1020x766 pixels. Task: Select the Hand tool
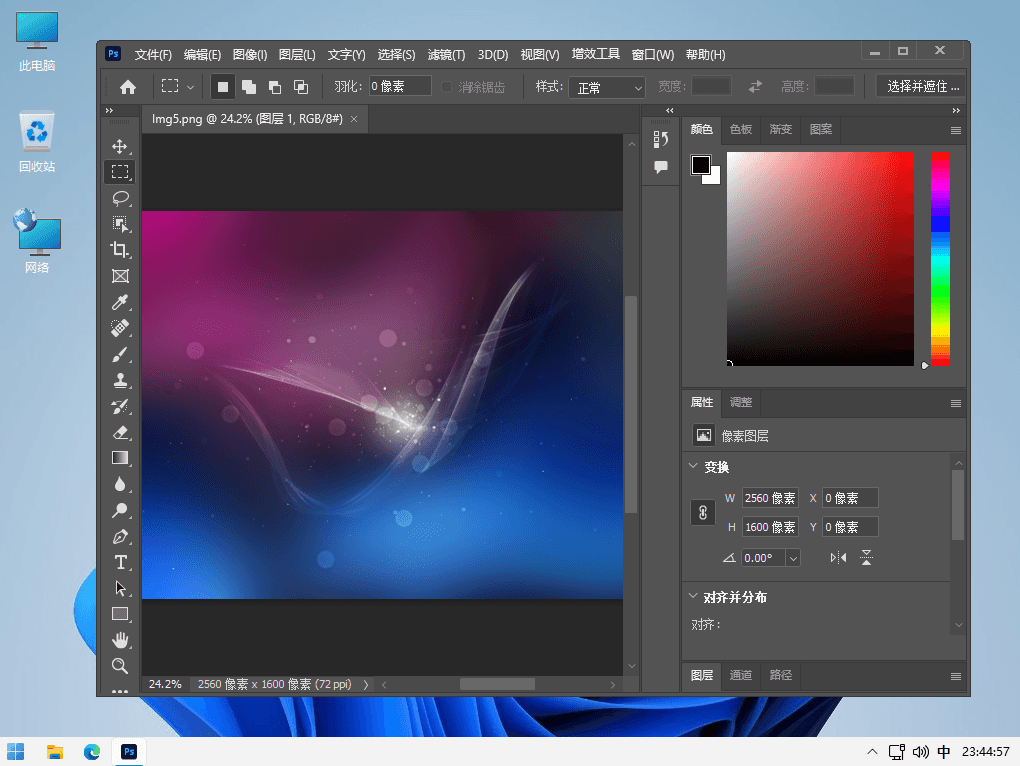pos(120,641)
